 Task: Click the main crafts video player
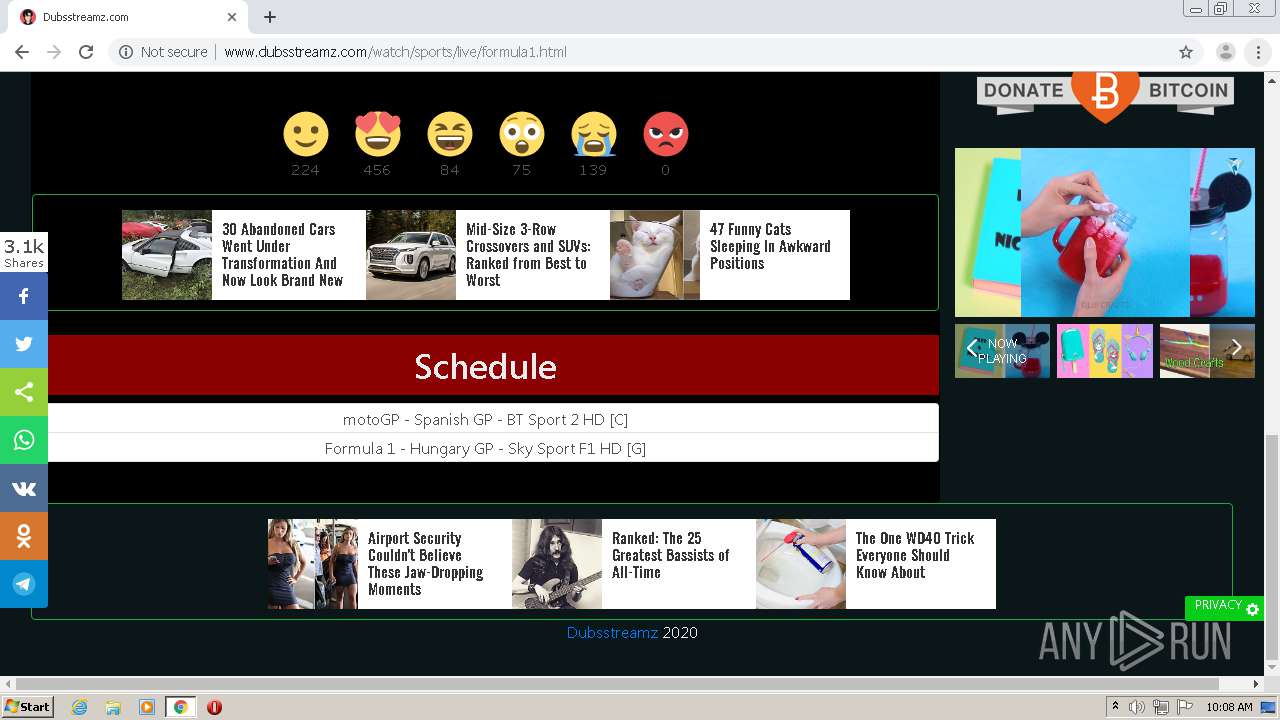coord(1105,232)
